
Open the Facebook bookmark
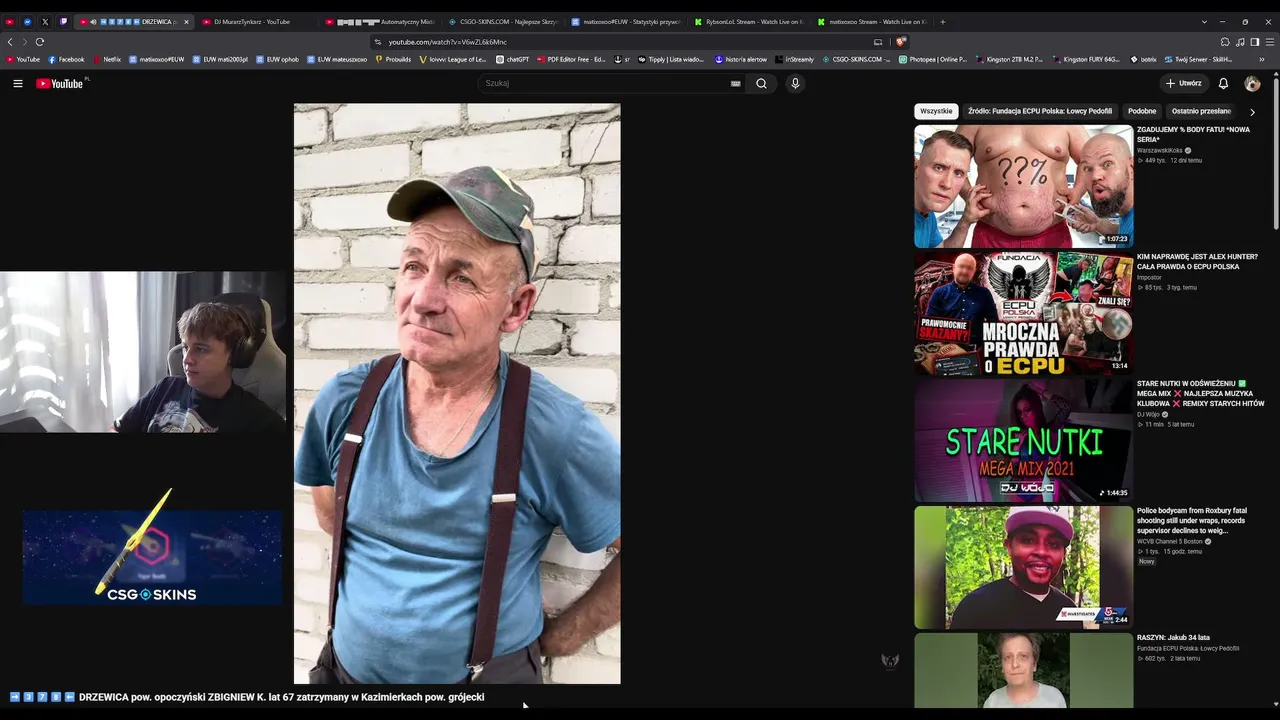pyautogui.click(x=67, y=59)
